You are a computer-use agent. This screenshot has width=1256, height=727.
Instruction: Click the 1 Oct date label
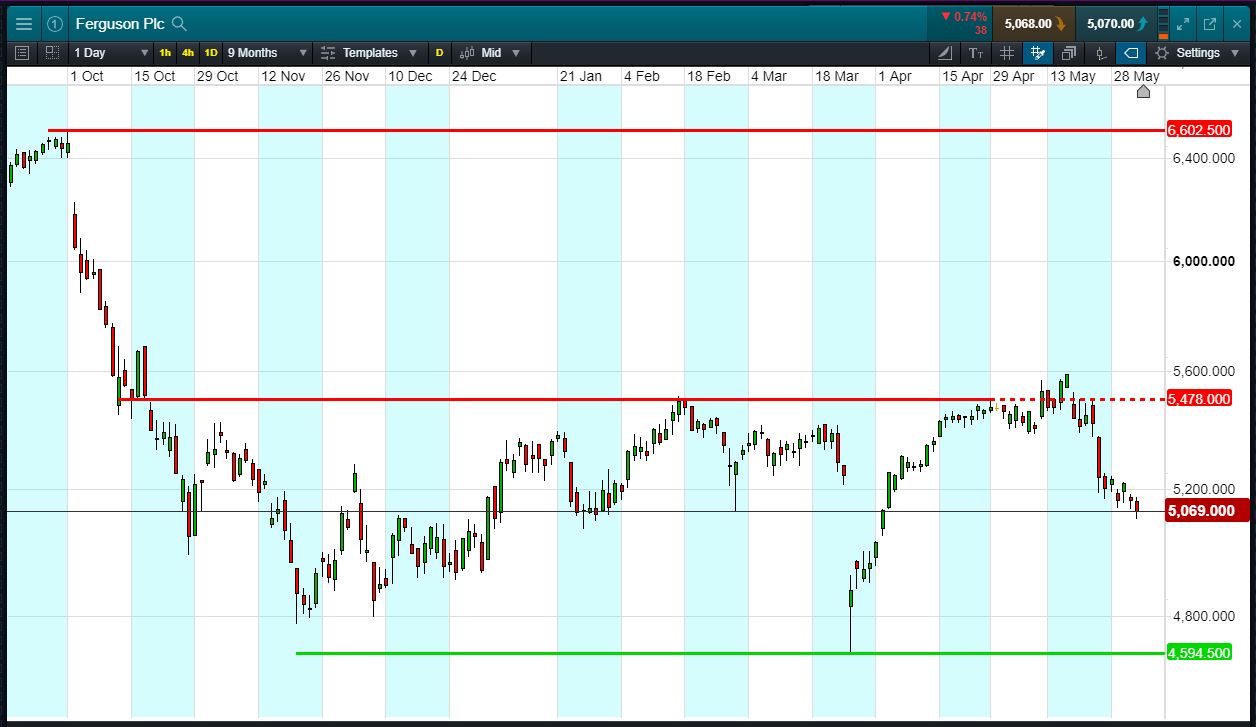click(x=87, y=76)
